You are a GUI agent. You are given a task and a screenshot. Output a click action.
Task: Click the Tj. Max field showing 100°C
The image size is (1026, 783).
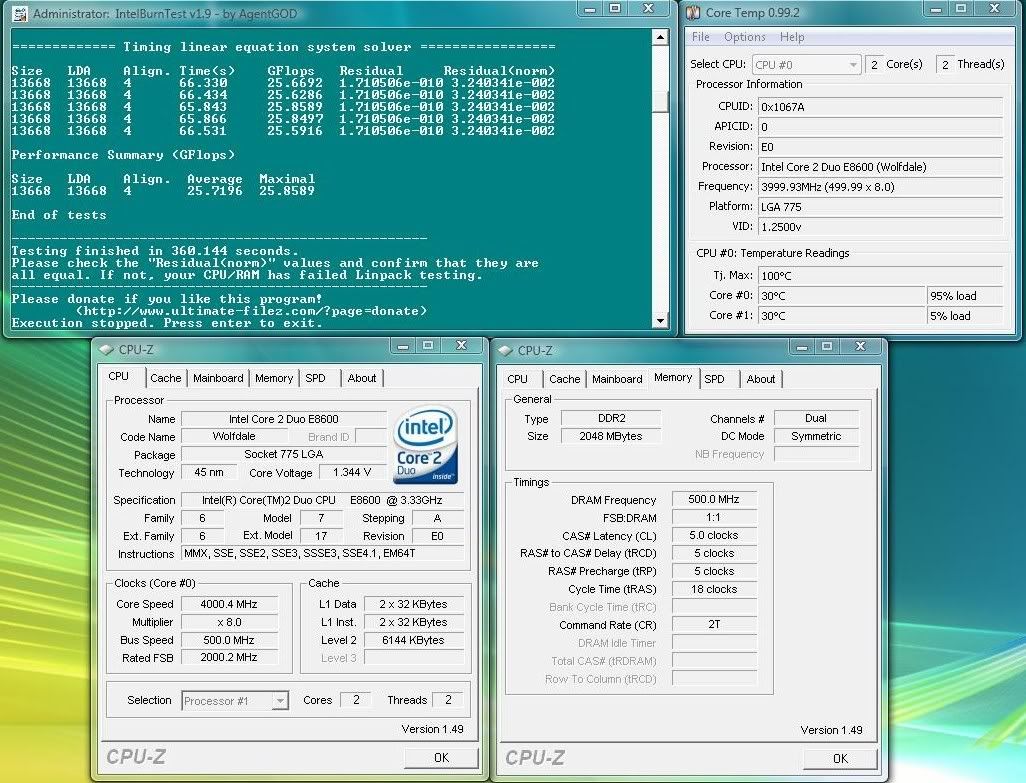coord(880,275)
